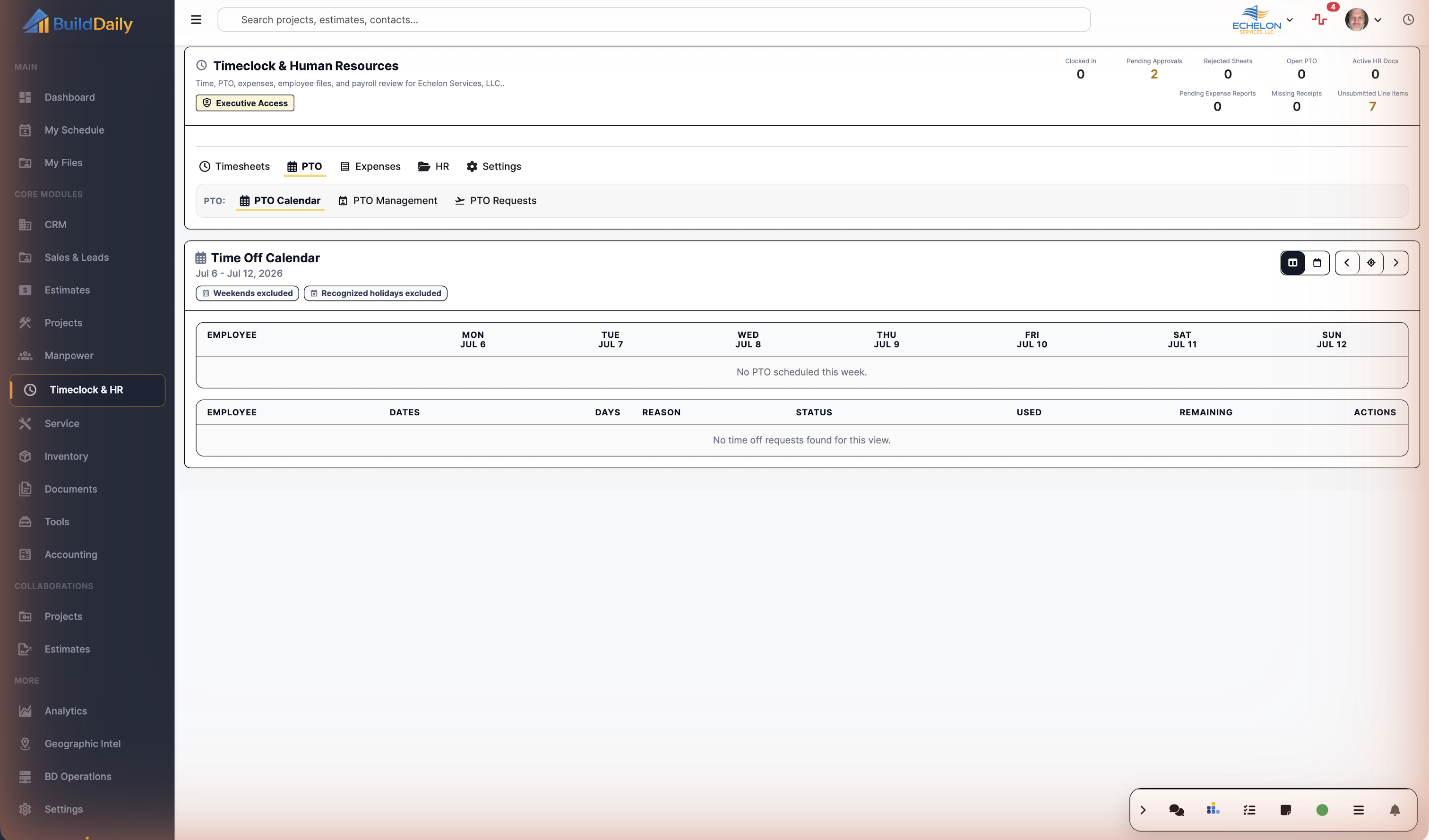Image resolution: width=1429 pixels, height=840 pixels.
Task: Open Collaborations Projects
Action: click(87, 616)
